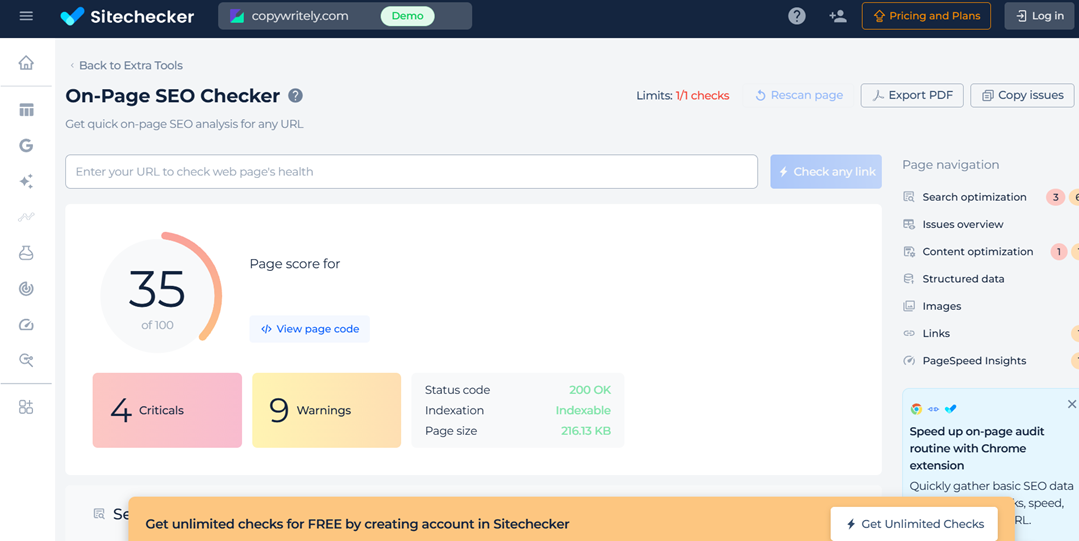Click View page code

(x=310, y=329)
